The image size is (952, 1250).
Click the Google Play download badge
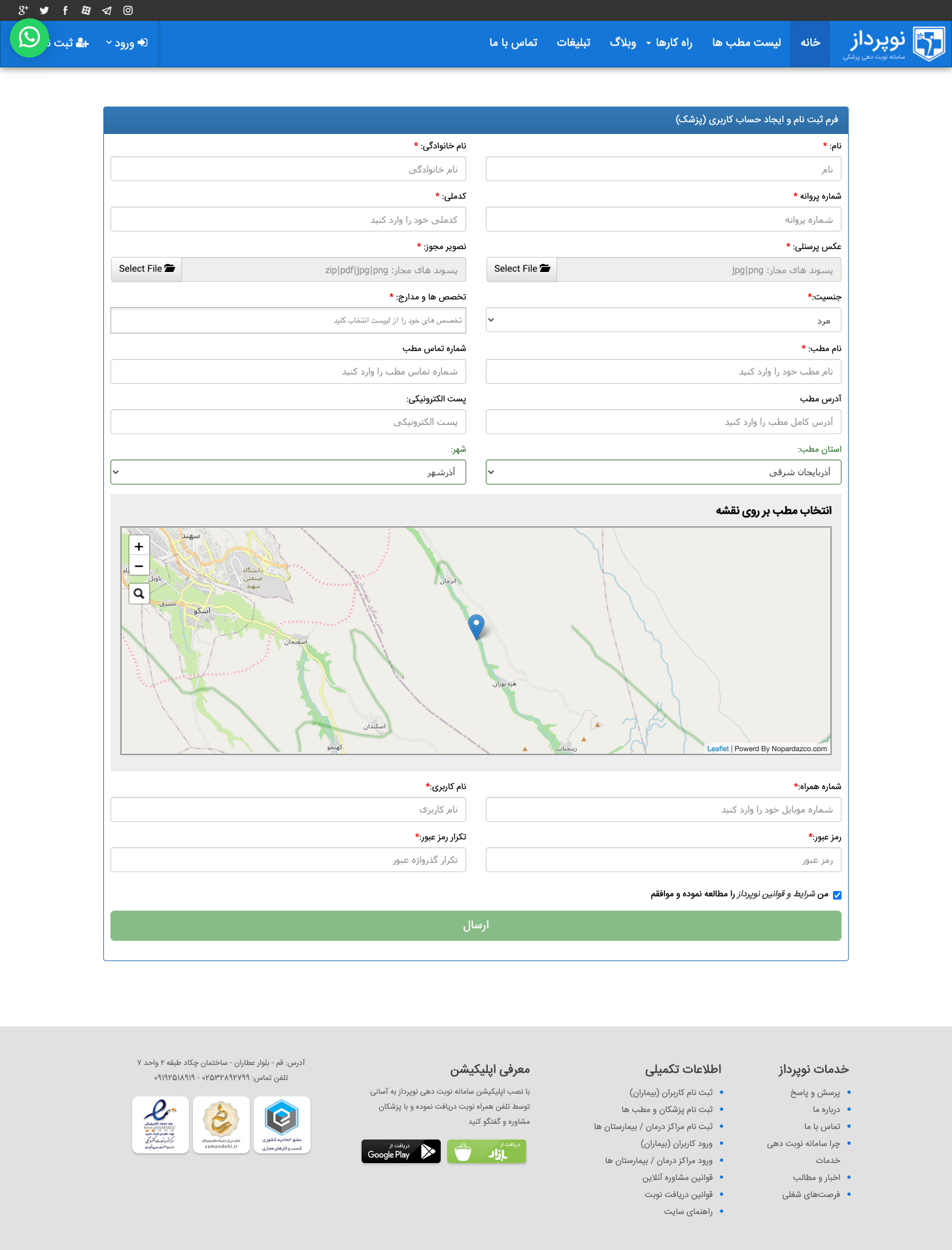coord(401,1151)
